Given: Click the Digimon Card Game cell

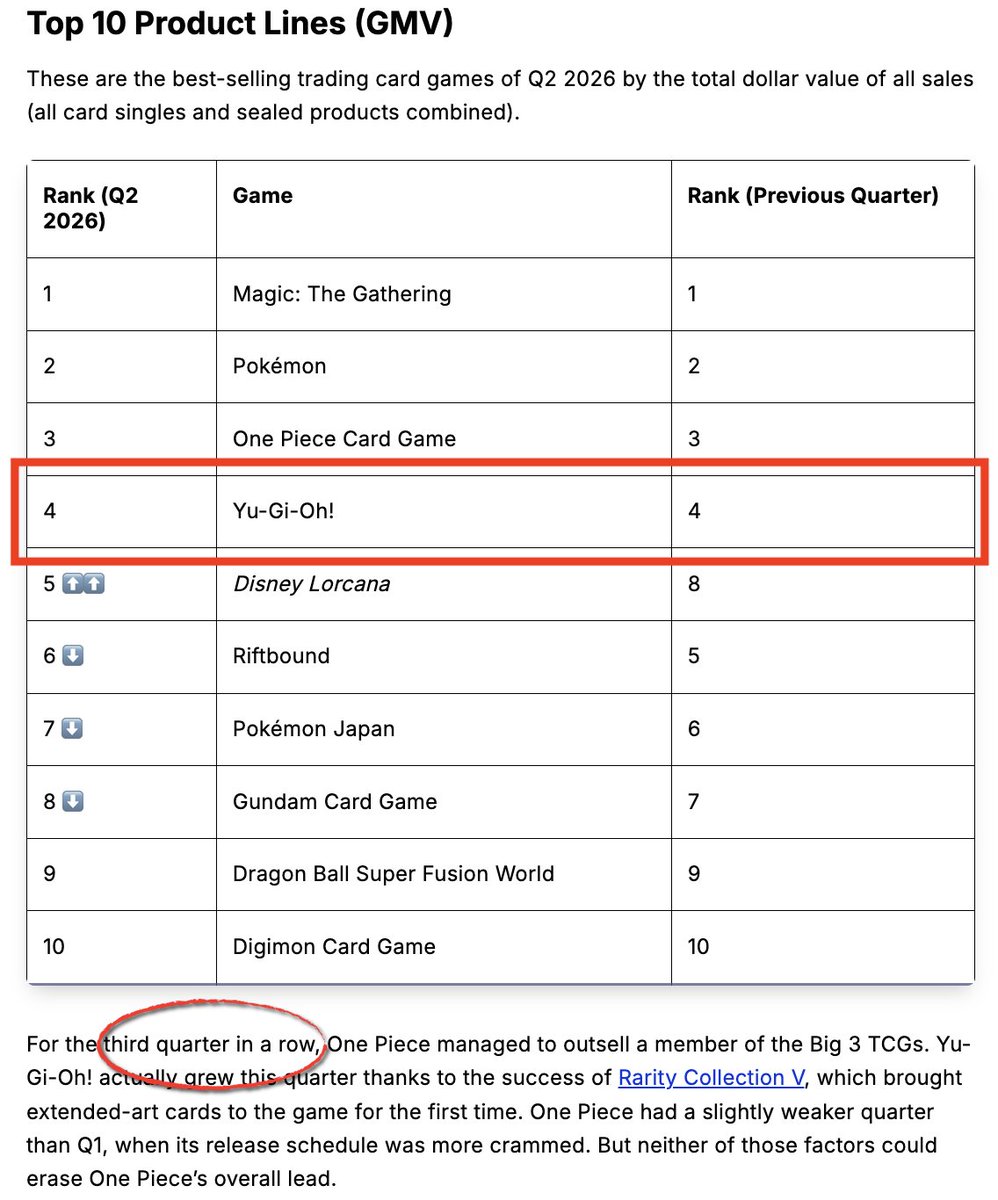Looking at the screenshot, I should (444, 946).
